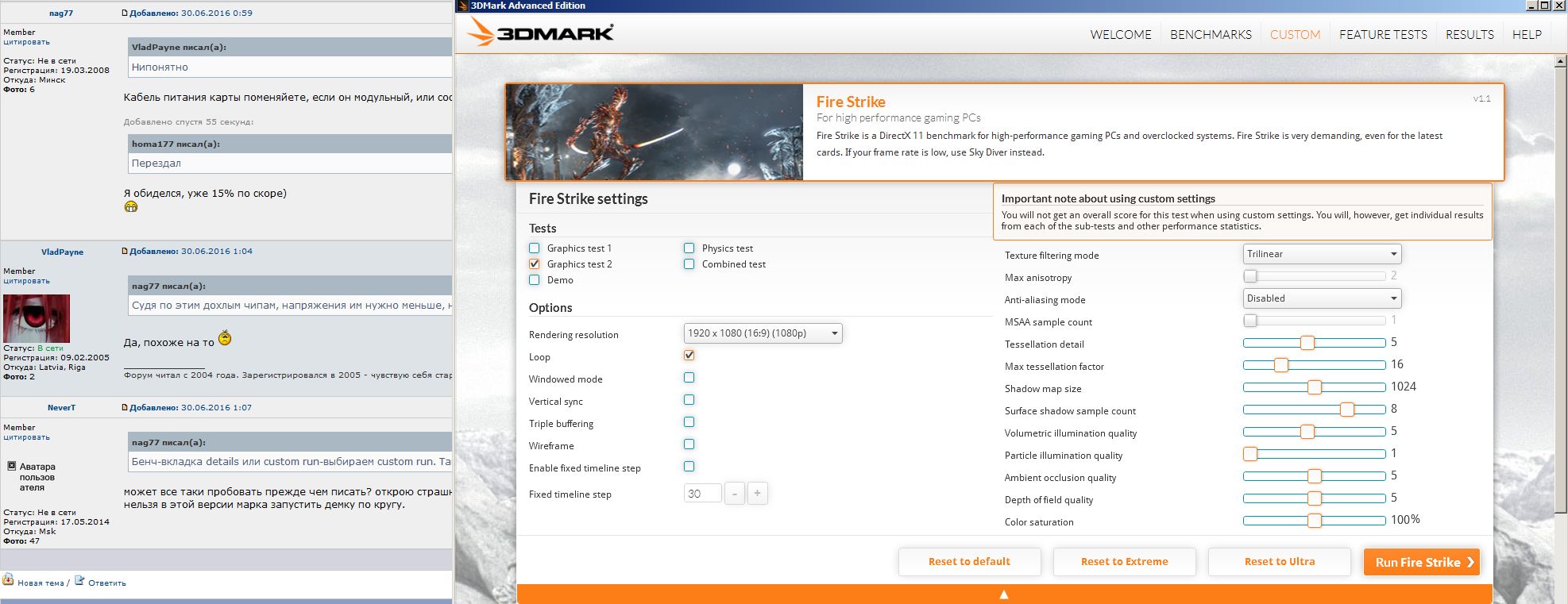The image size is (1568, 604).
Task: Click the smiley in VladPayne's post
Action: [225, 337]
